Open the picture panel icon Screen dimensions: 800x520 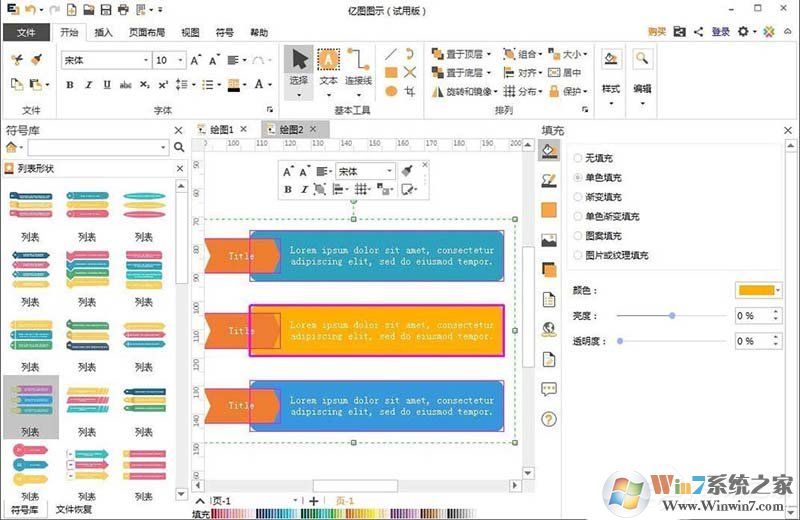(x=549, y=240)
